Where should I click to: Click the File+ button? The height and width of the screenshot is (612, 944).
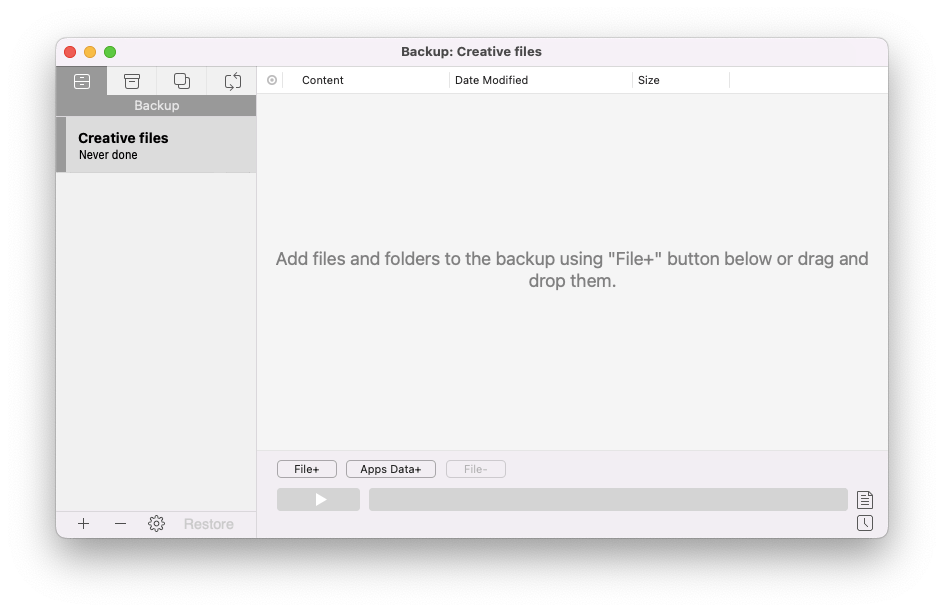[307, 469]
